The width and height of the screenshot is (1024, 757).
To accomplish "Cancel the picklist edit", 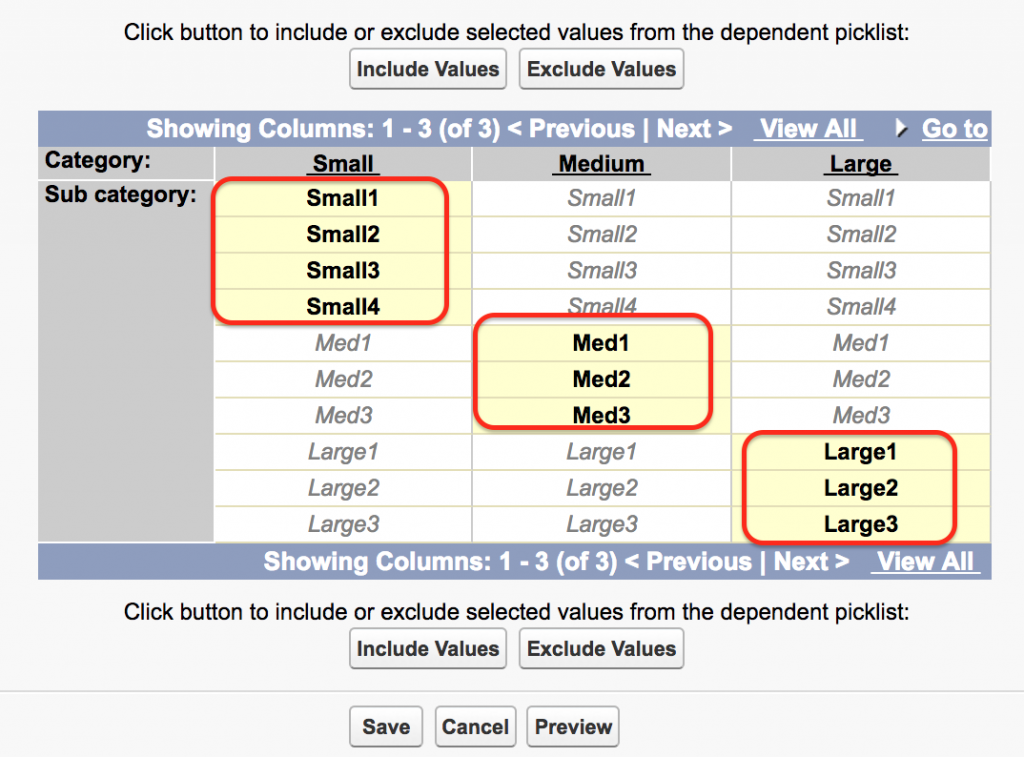I will click(475, 726).
